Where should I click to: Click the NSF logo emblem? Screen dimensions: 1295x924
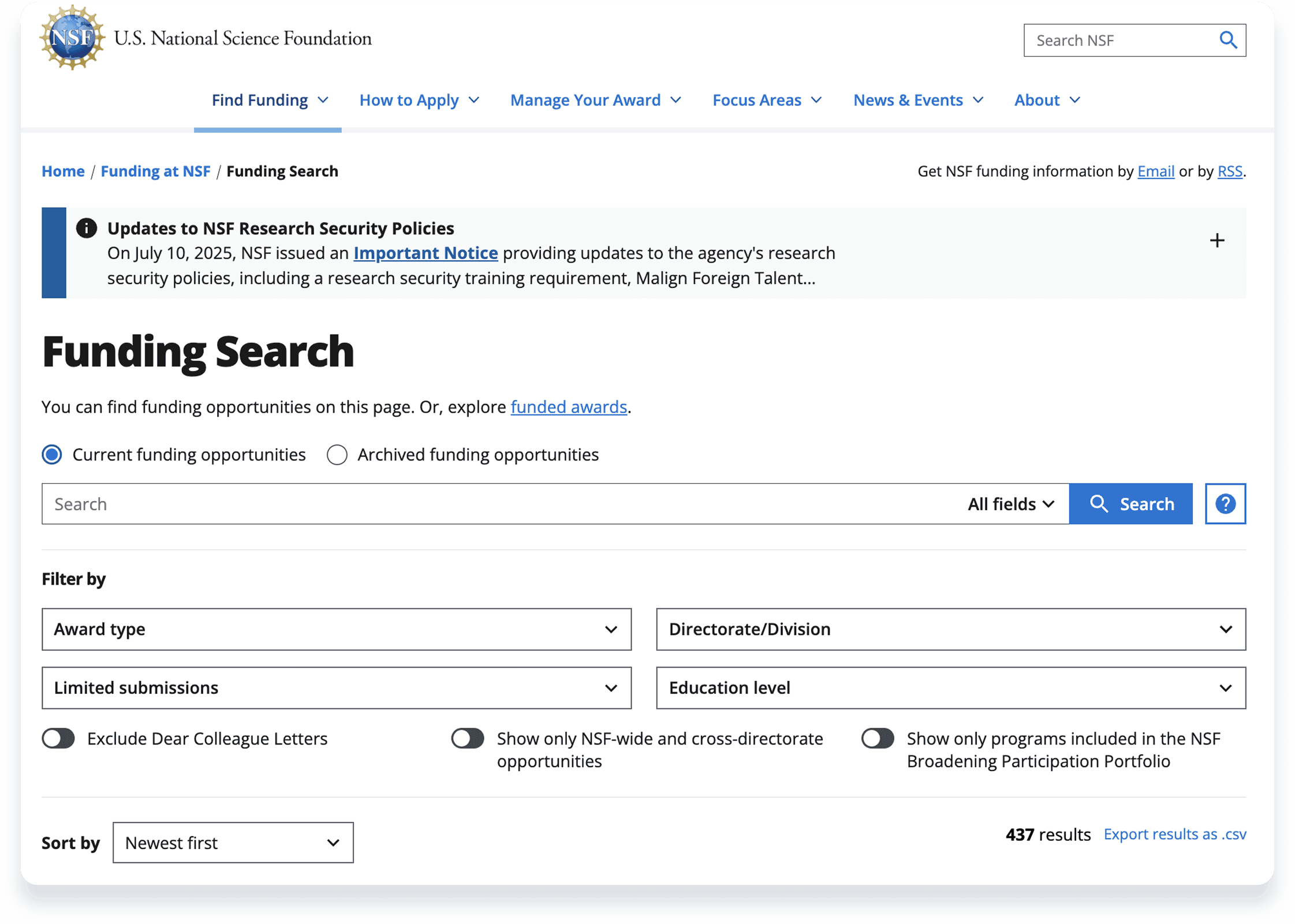click(72, 38)
